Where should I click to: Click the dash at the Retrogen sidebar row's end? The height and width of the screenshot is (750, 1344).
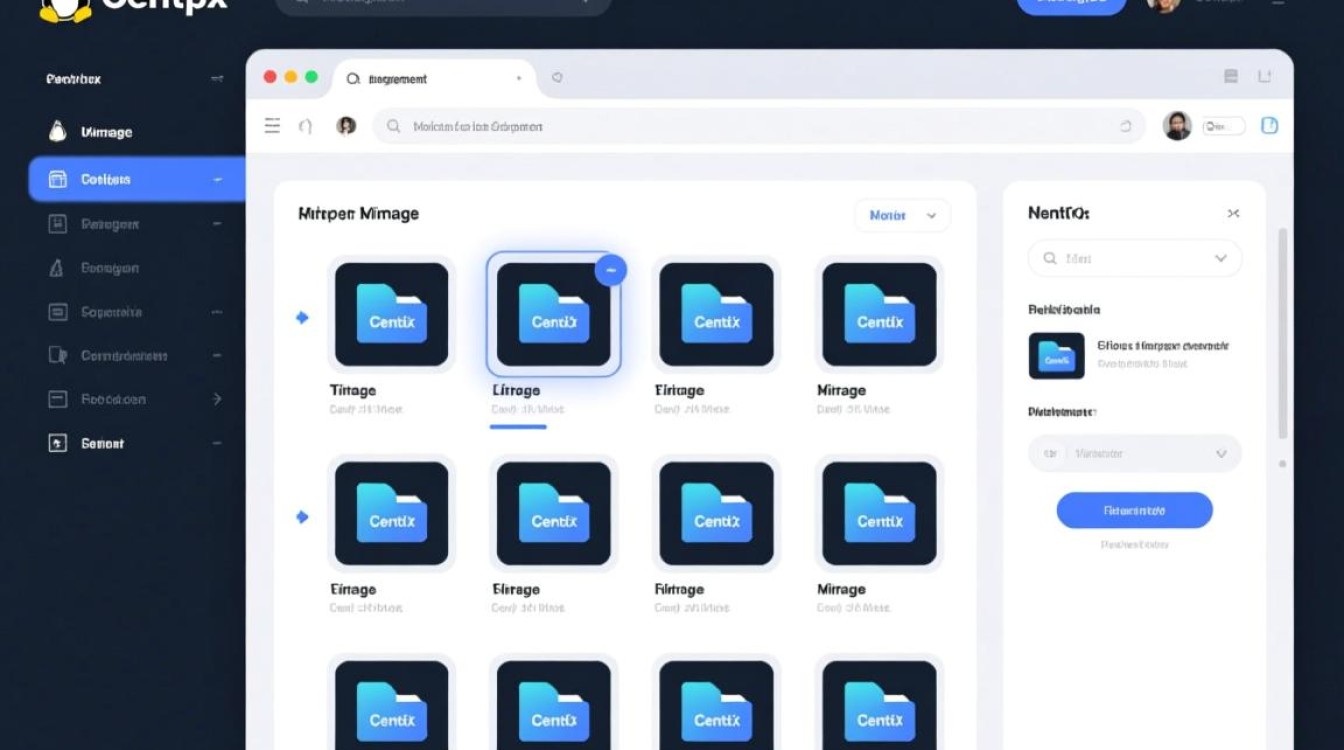point(217,224)
